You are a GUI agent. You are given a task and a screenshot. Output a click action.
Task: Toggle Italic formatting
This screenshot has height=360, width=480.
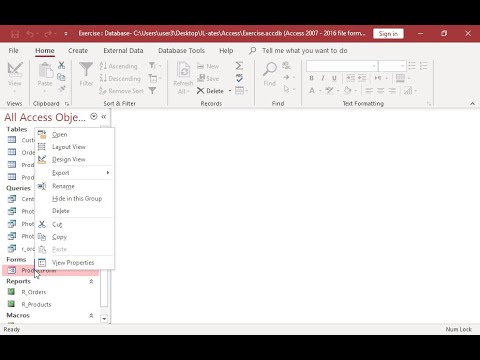[323, 78]
